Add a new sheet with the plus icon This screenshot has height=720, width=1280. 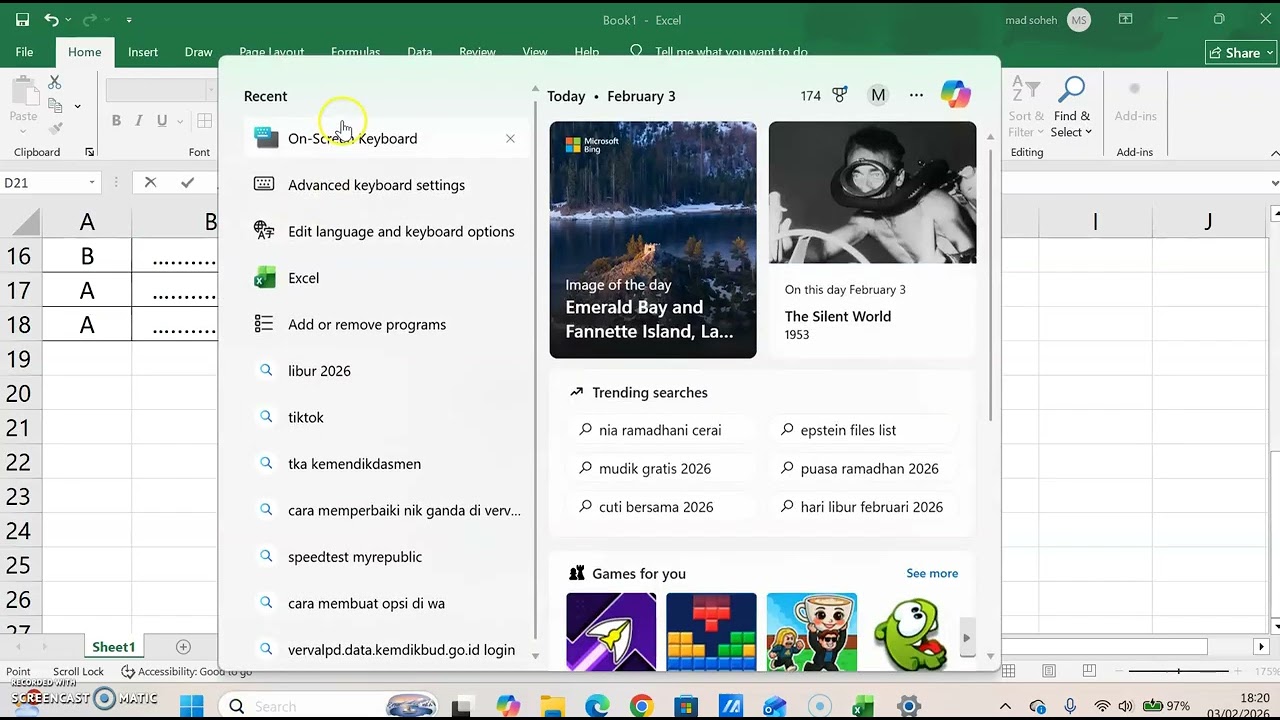[183, 647]
